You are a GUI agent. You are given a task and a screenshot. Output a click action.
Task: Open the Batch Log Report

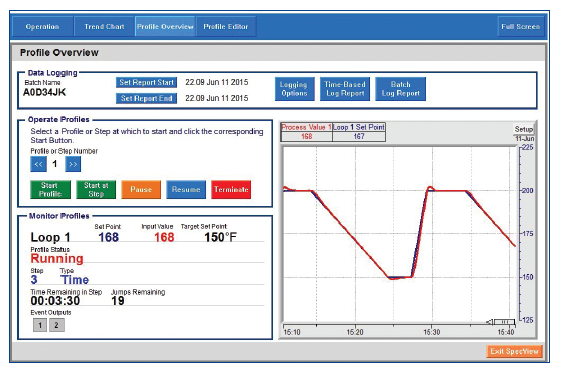[x=400, y=89]
